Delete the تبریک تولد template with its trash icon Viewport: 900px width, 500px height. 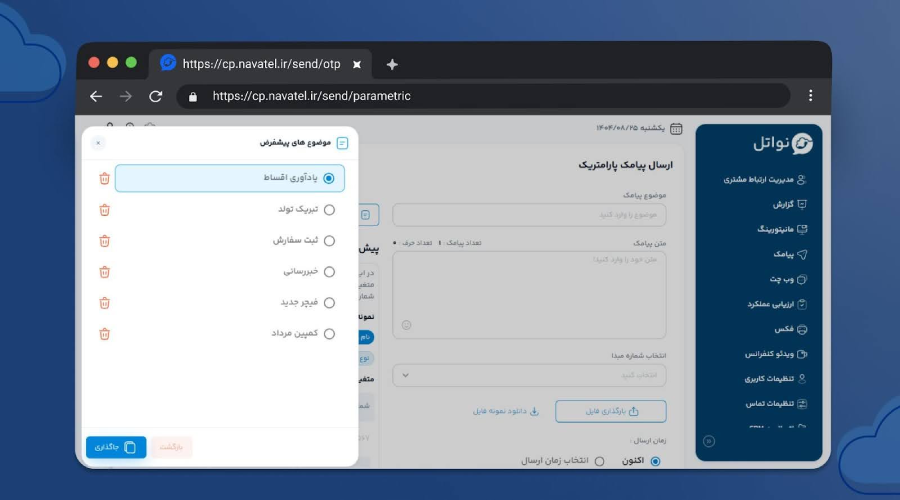(x=104, y=210)
